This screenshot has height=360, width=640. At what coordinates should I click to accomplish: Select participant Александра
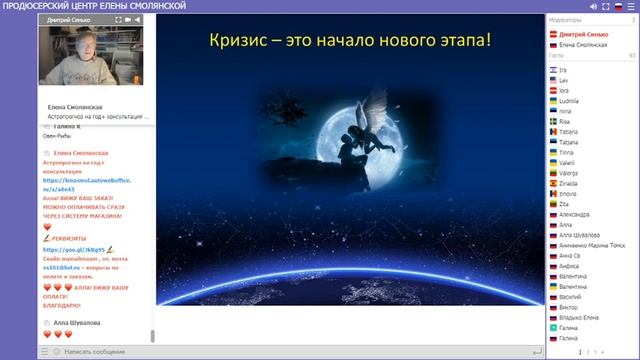click(x=574, y=215)
